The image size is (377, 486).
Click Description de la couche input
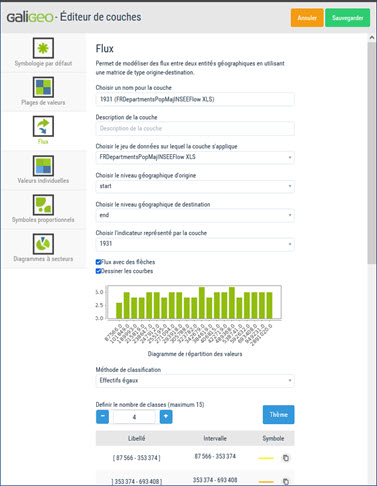(195, 129)
